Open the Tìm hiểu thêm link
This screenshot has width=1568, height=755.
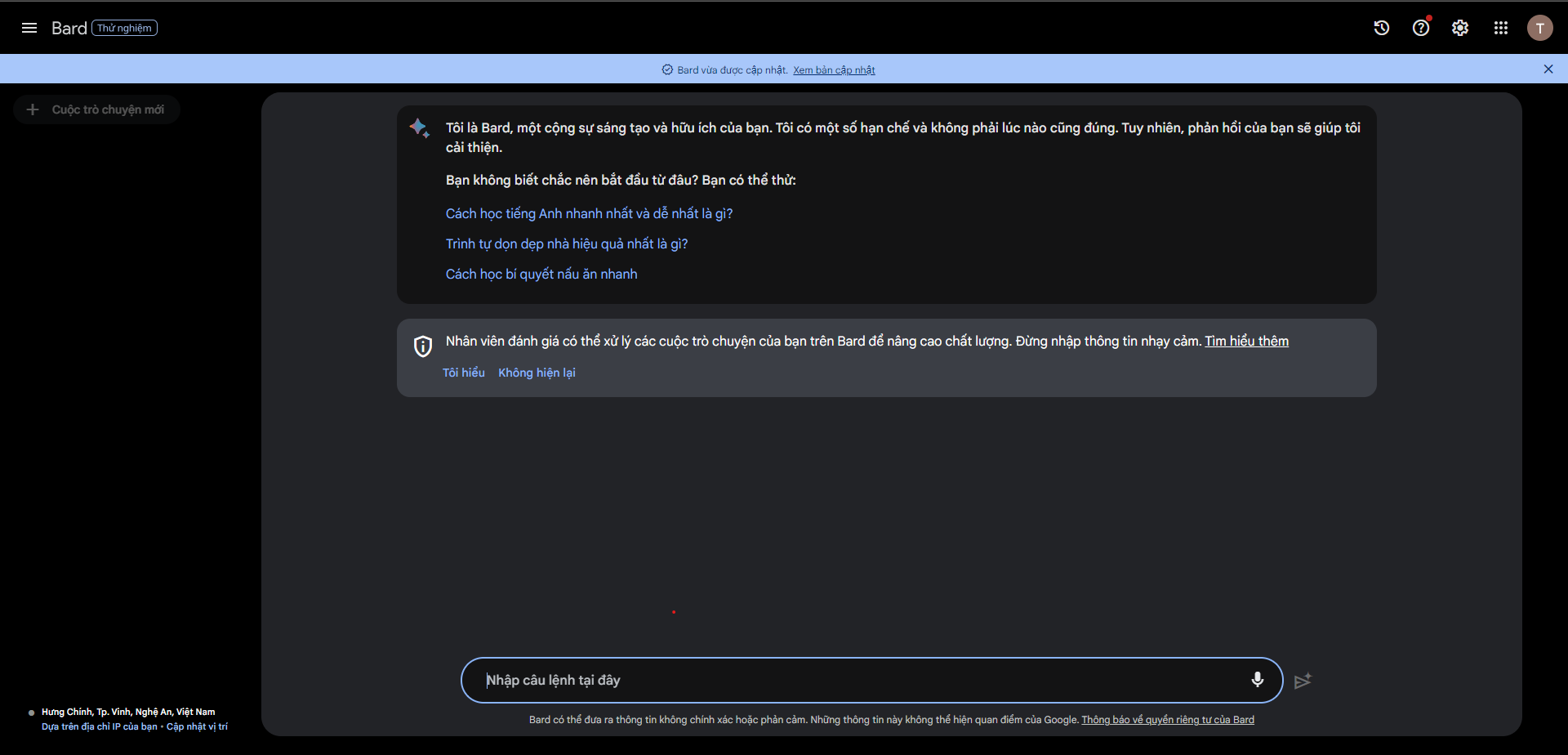click(1246, 342)
